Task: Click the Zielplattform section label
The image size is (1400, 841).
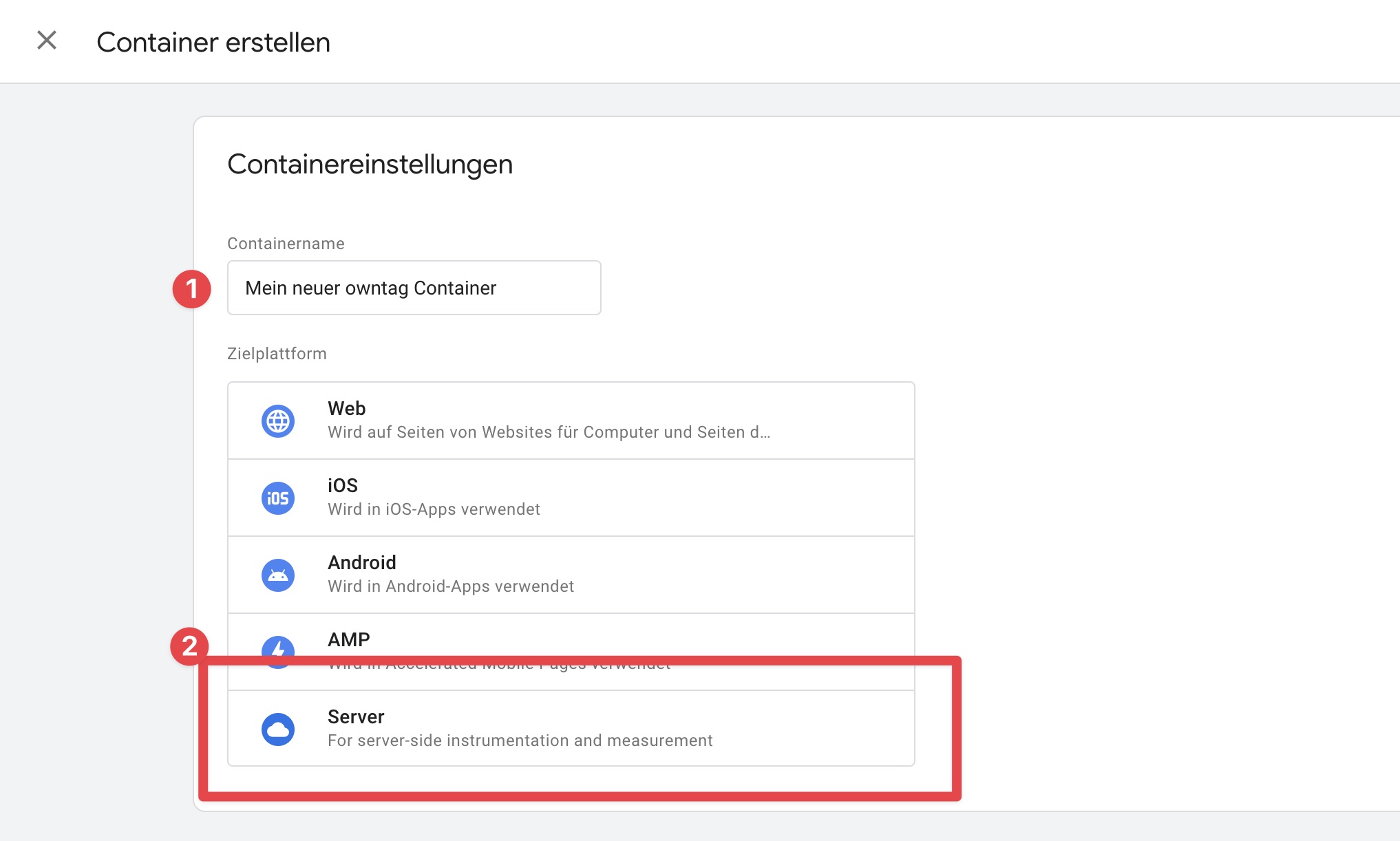Action: click(277, 354)
